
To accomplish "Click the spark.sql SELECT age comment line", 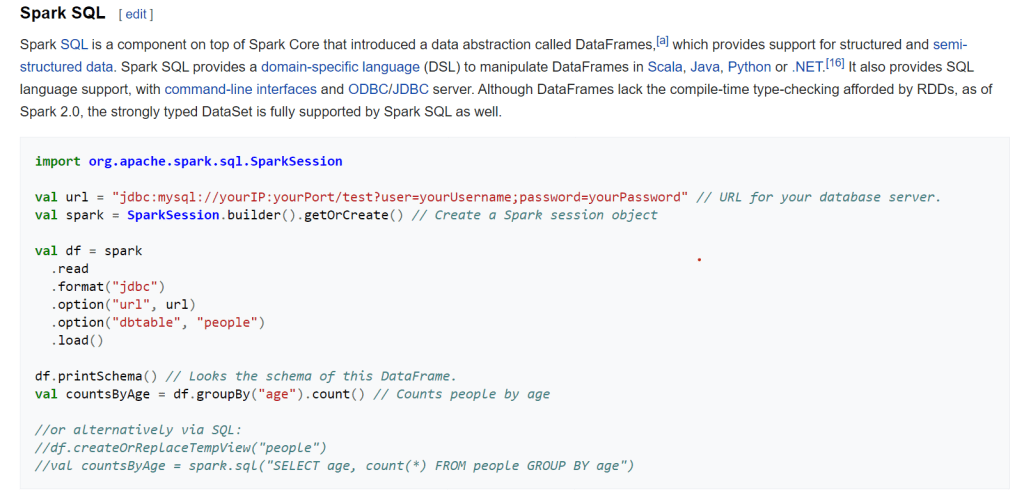I will click(x=334, y=465).
